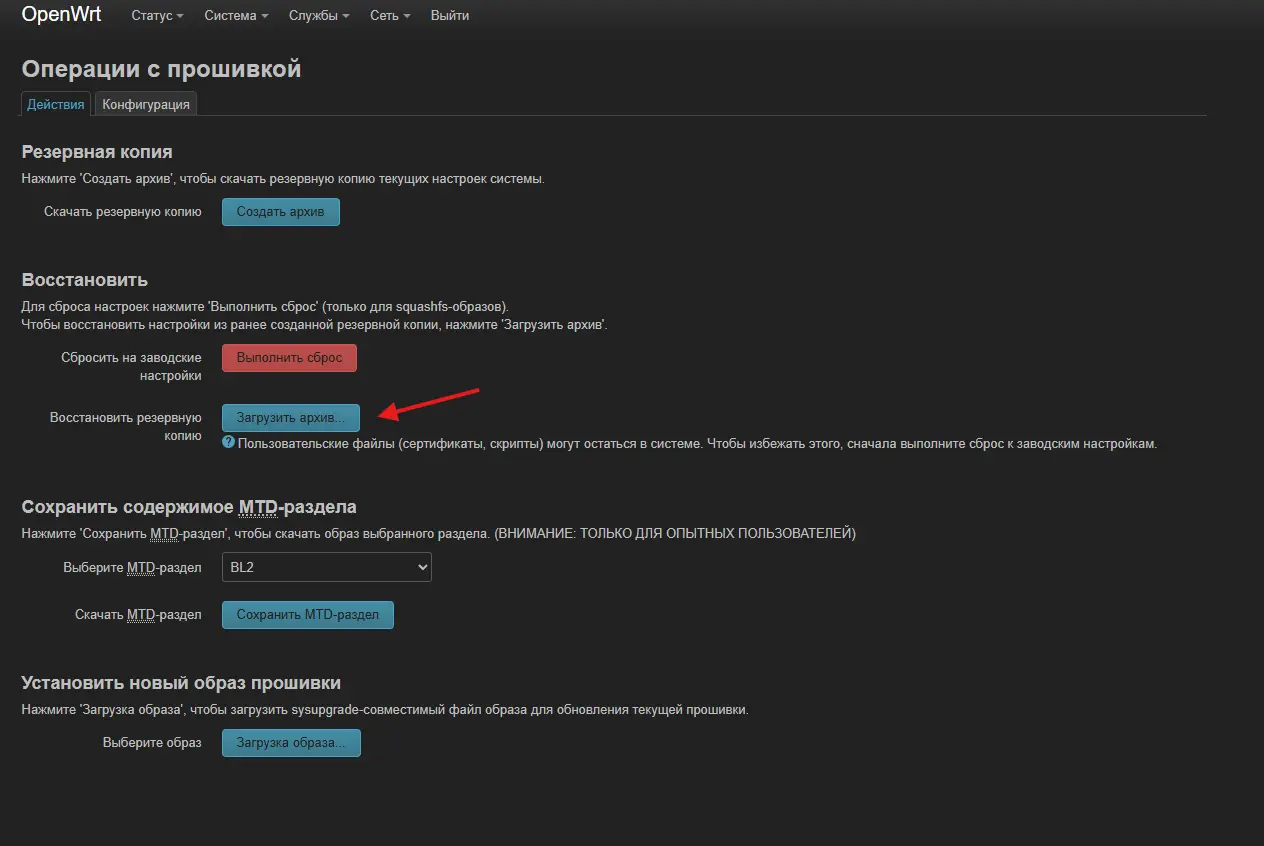Viewport: 1264px width, 846px height.
Task: Click the sysupgrade-совместимый image description text
Action: [385, 710]
